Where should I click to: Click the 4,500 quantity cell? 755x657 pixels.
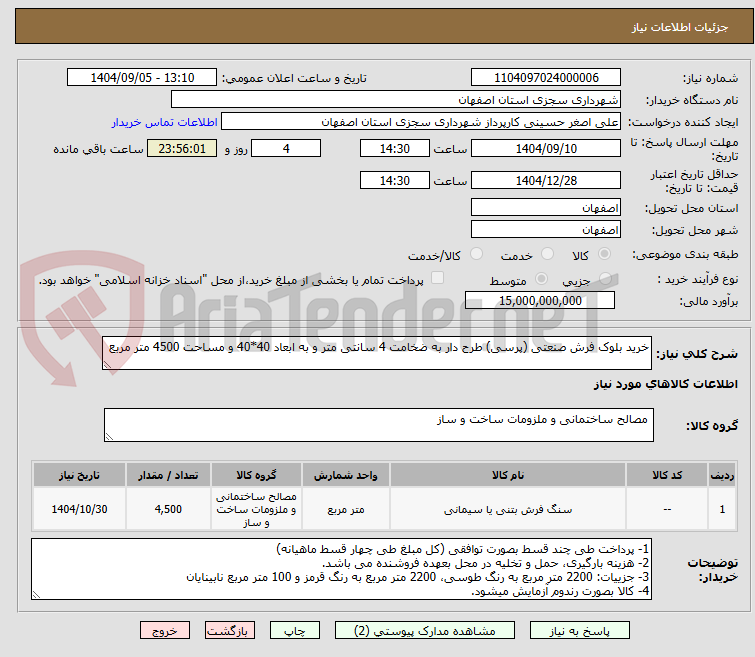168,509
